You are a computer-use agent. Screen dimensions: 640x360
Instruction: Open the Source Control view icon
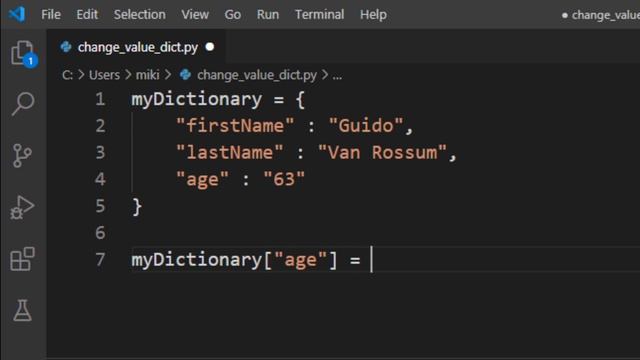click(22, 156)
